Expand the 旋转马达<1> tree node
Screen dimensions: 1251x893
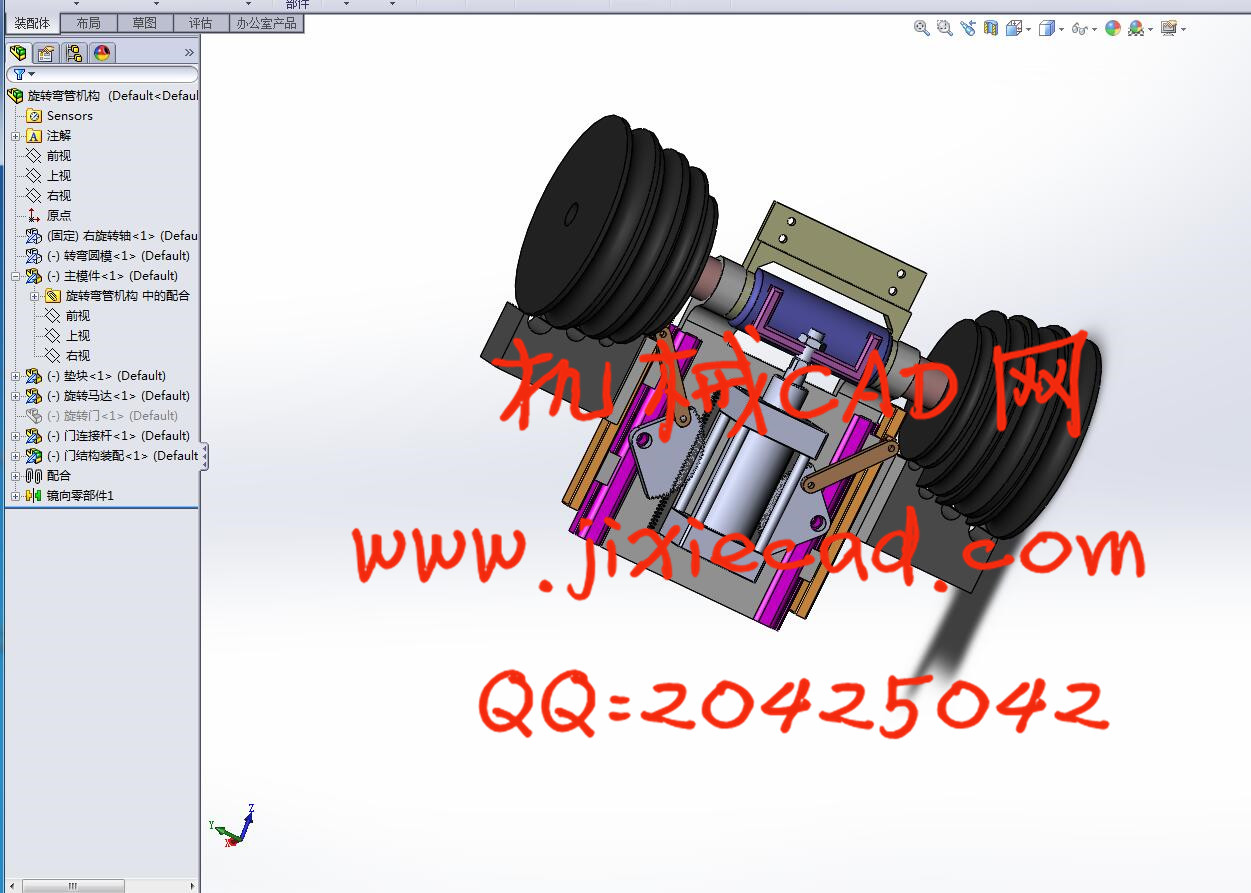pyautogui.click(x=15, y=396)
